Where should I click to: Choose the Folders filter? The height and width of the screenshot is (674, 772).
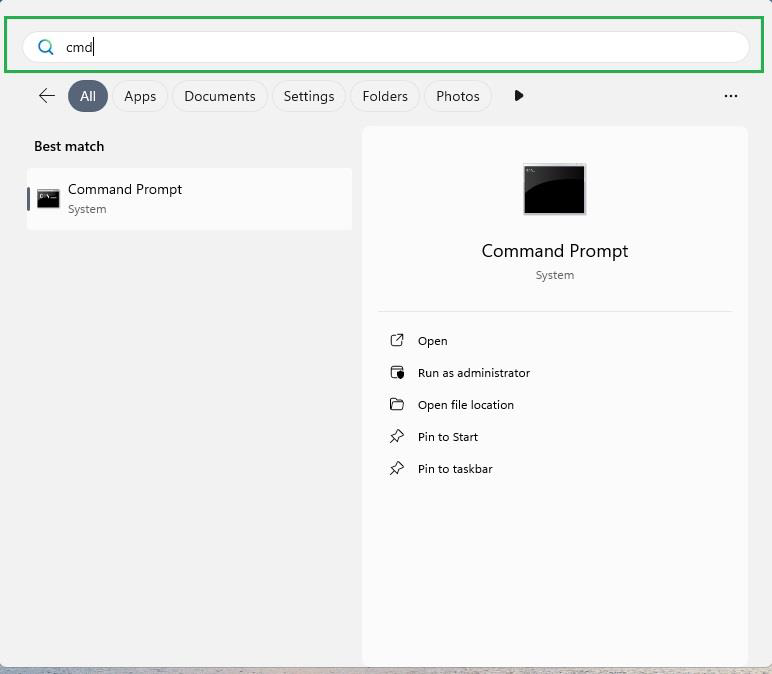click(385, 96)
